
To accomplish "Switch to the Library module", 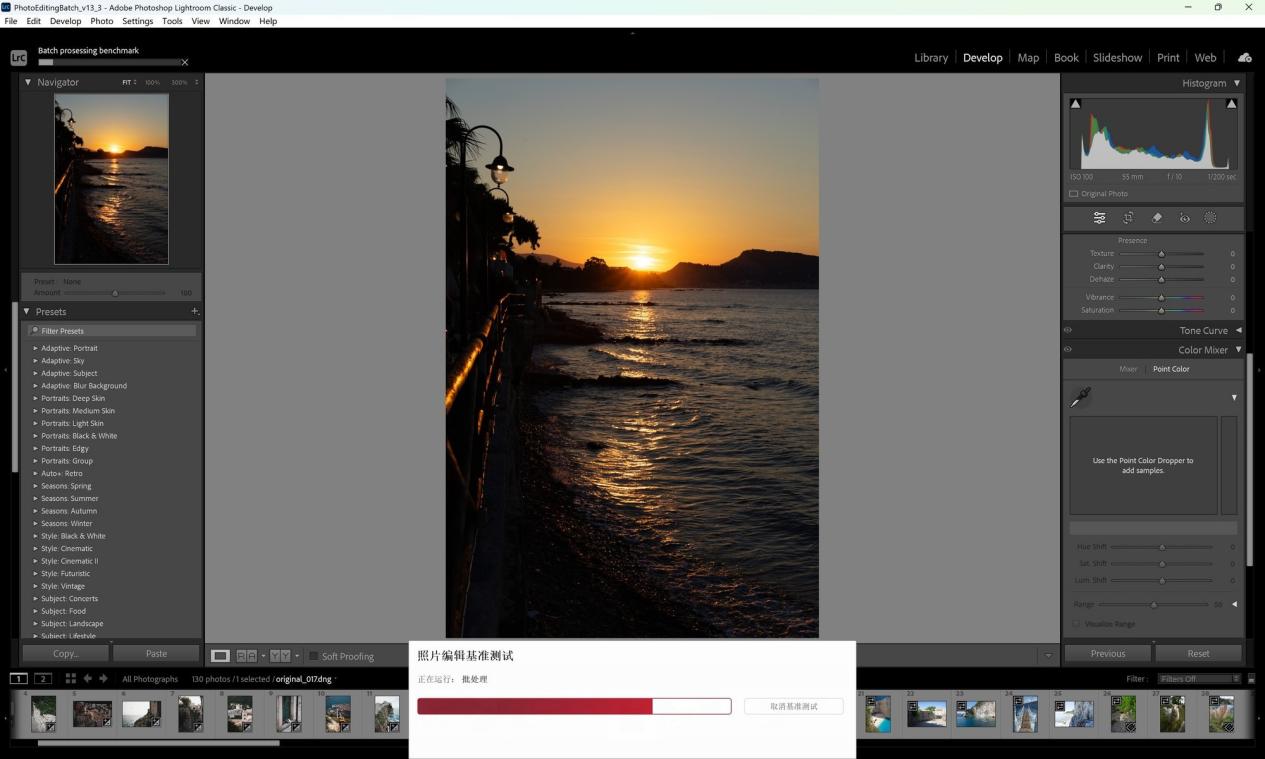I will pyautogui.click(x=930, y=58).
